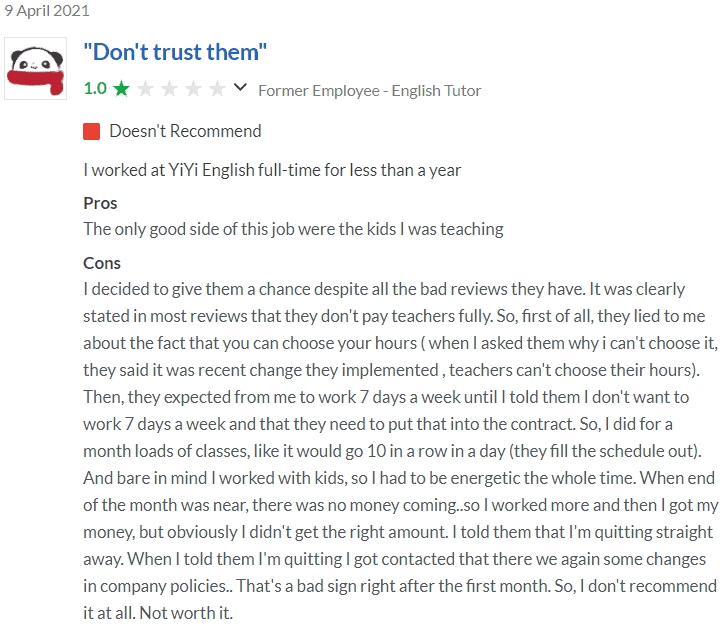The width and height of the screenshot is (724, 626).
Task: Click the second gray rating star
Action: [145, 89]
